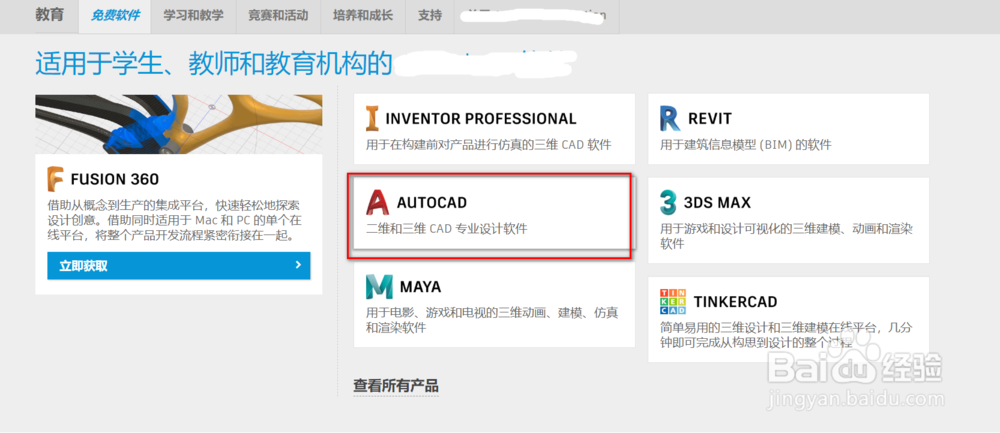Click Revit description 用于建筑信息模型 (BIM) 的软件

coord(746,145)
